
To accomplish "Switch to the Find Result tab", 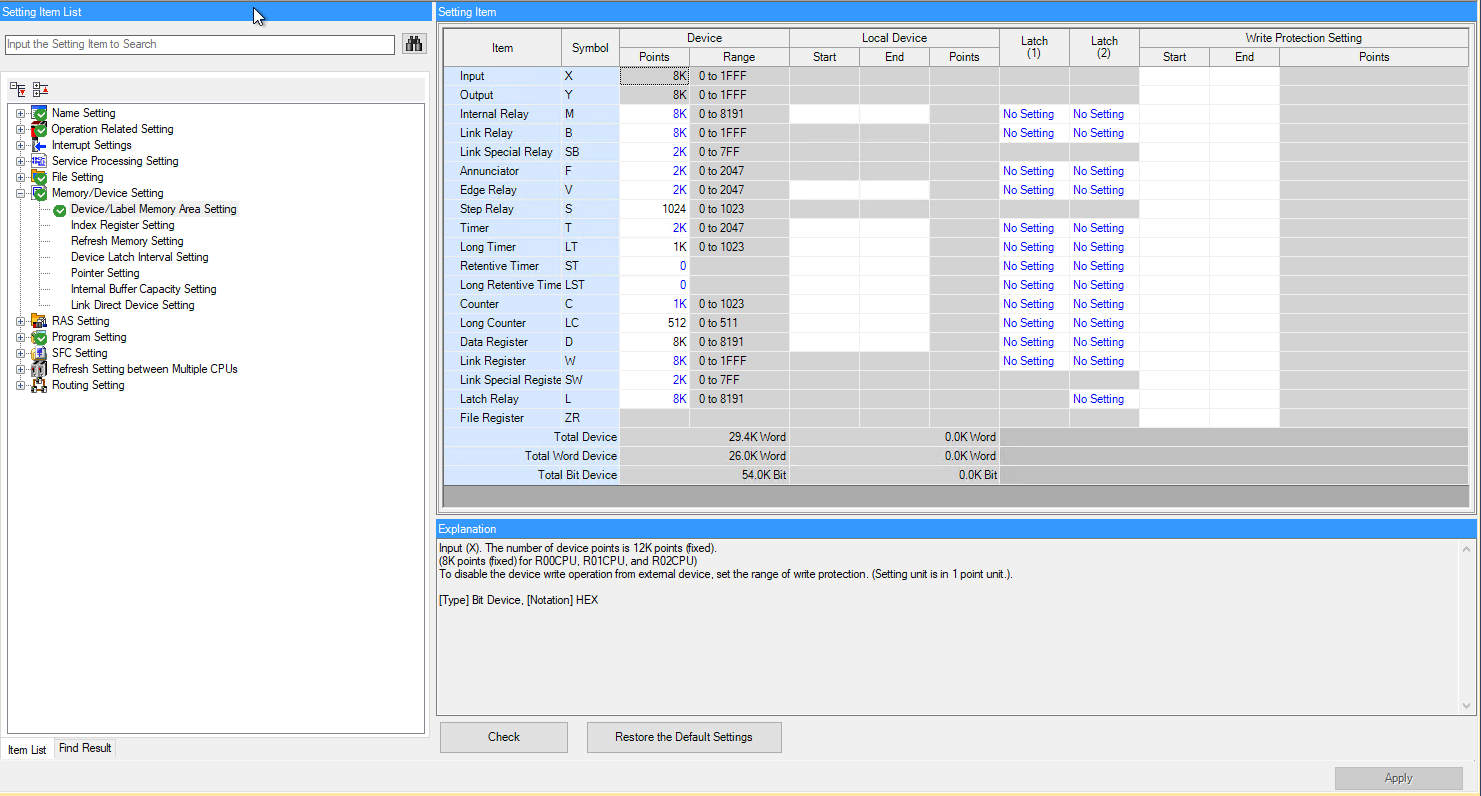I will [85, 748].
